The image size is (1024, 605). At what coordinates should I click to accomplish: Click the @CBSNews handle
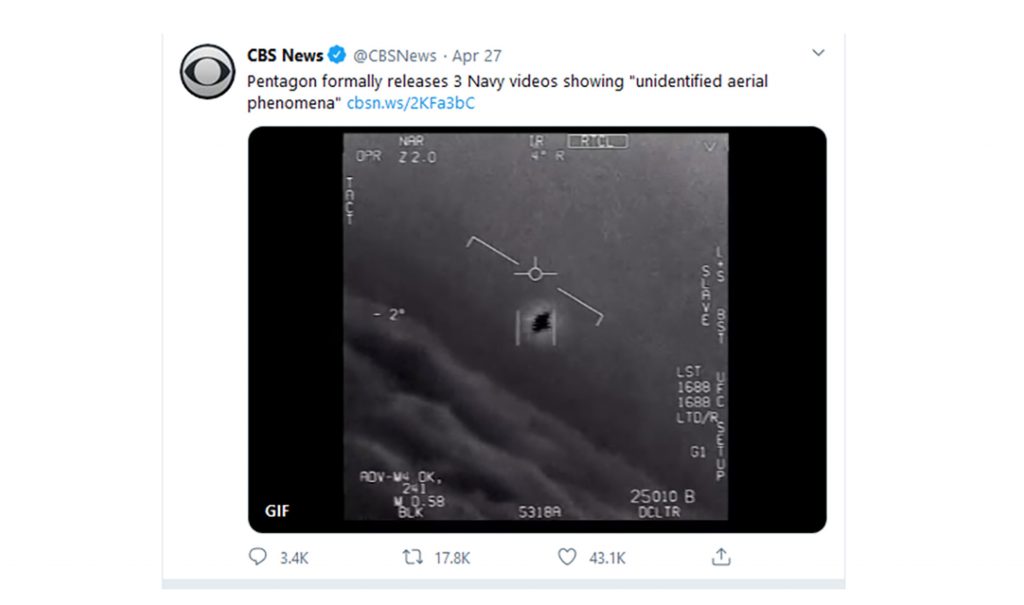click(394, 55)
